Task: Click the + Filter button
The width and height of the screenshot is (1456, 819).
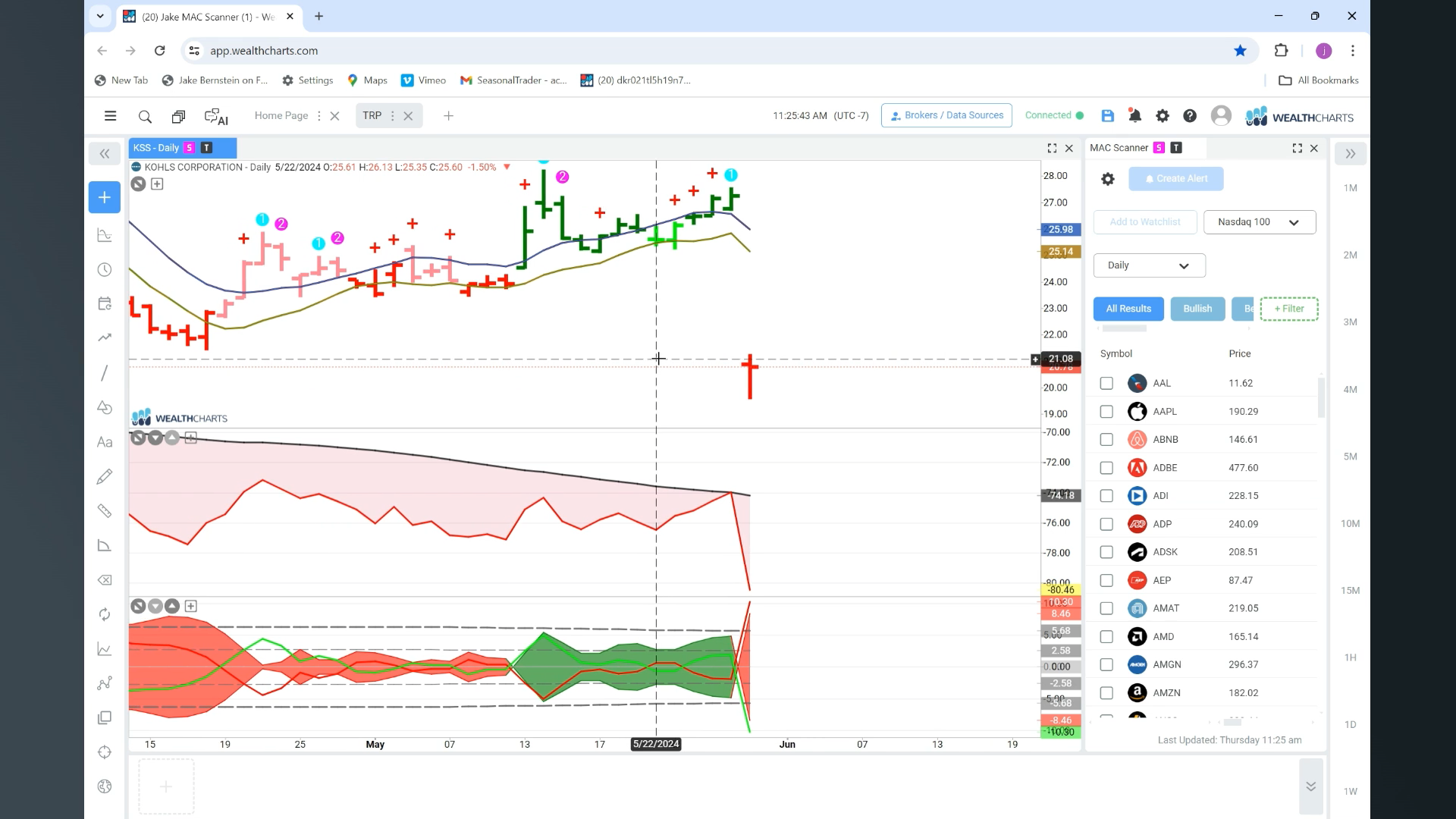Action: 1289,309
